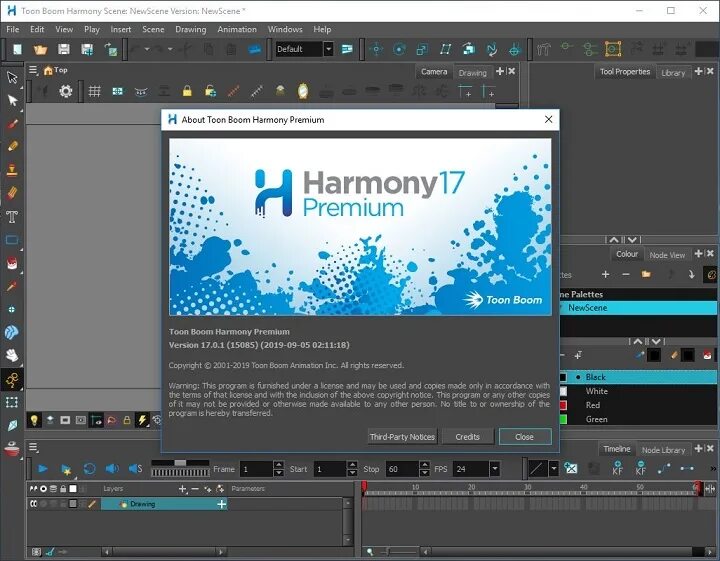Viewport: 720px width, 561px height.
Task: Open the Default workspace dropdown
Action: [328, 49]
